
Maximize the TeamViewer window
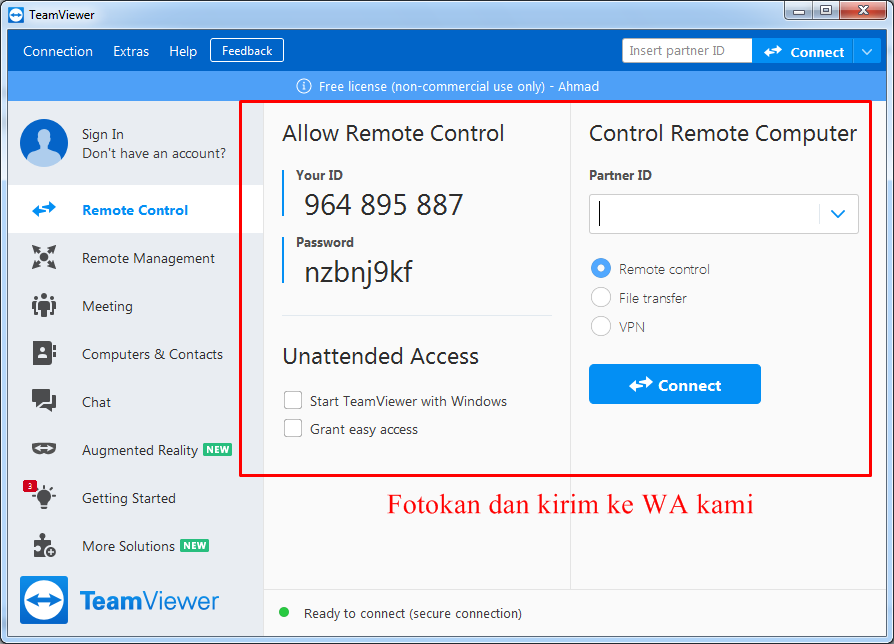pyautogui.click(x=826, y=10)
